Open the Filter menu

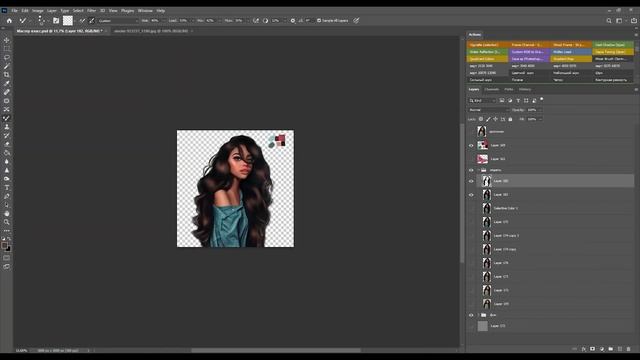[91, 11]
